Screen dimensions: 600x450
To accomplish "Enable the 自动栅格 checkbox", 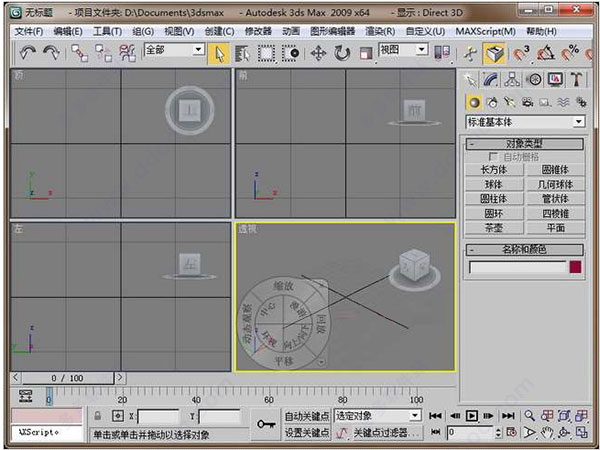I will coord(493,157).
